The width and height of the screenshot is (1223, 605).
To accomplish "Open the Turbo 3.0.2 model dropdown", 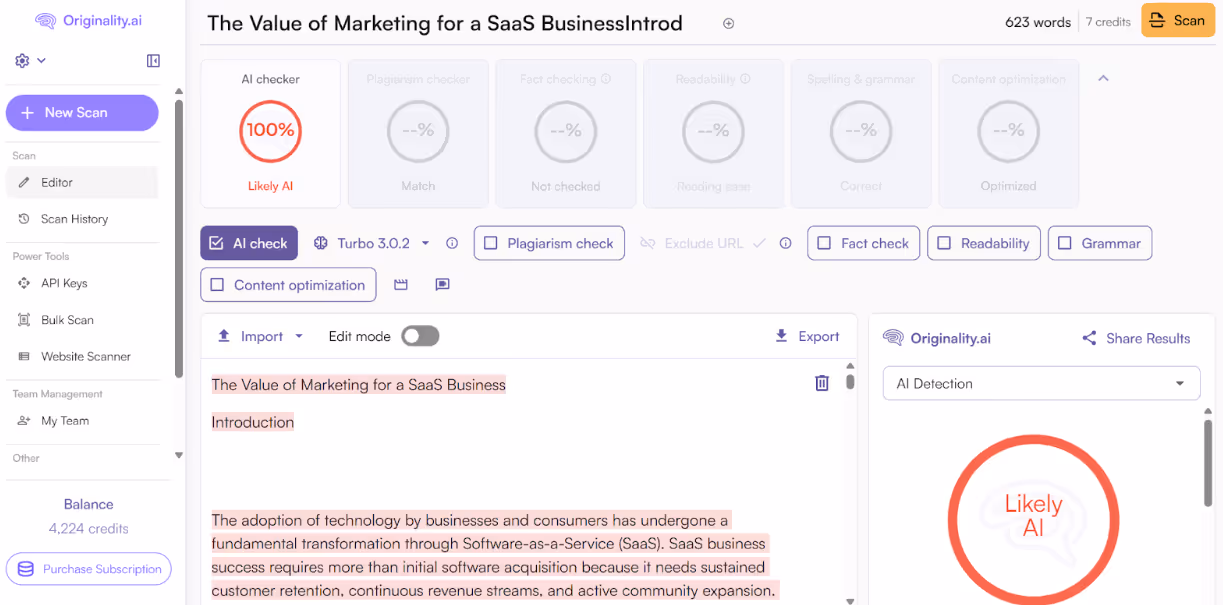I will pos(372,243).
